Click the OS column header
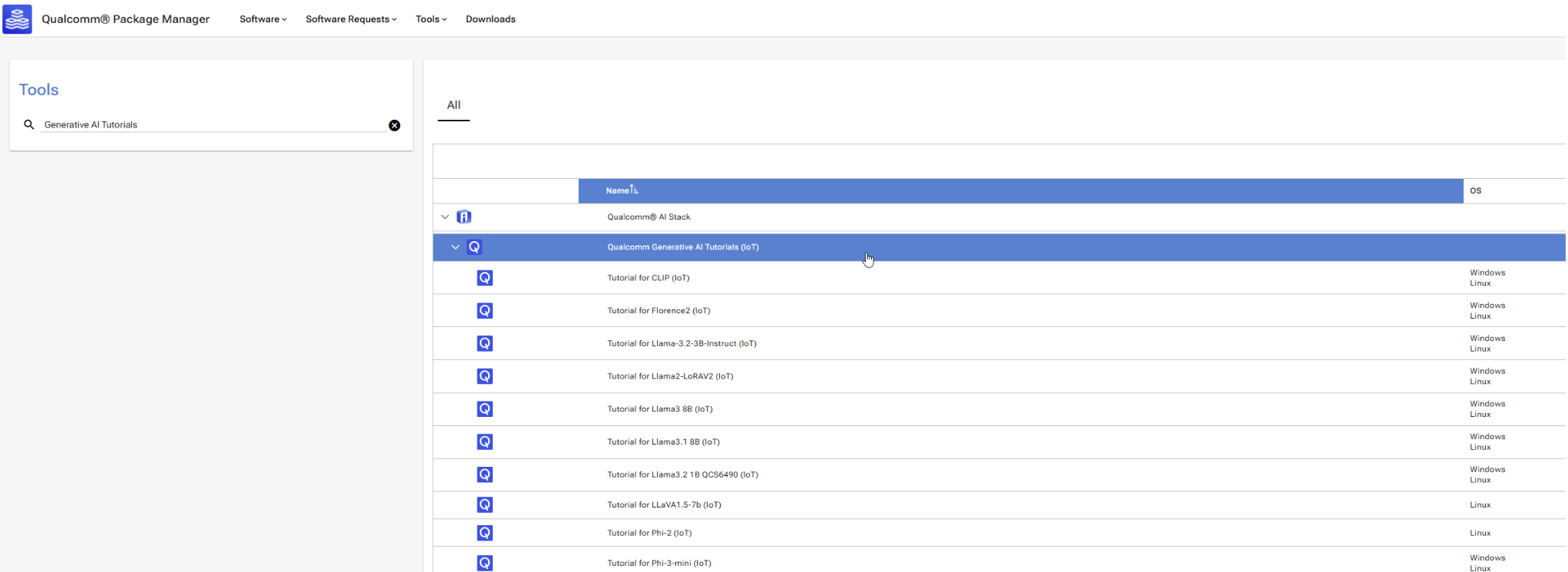 coord(1475,190)
